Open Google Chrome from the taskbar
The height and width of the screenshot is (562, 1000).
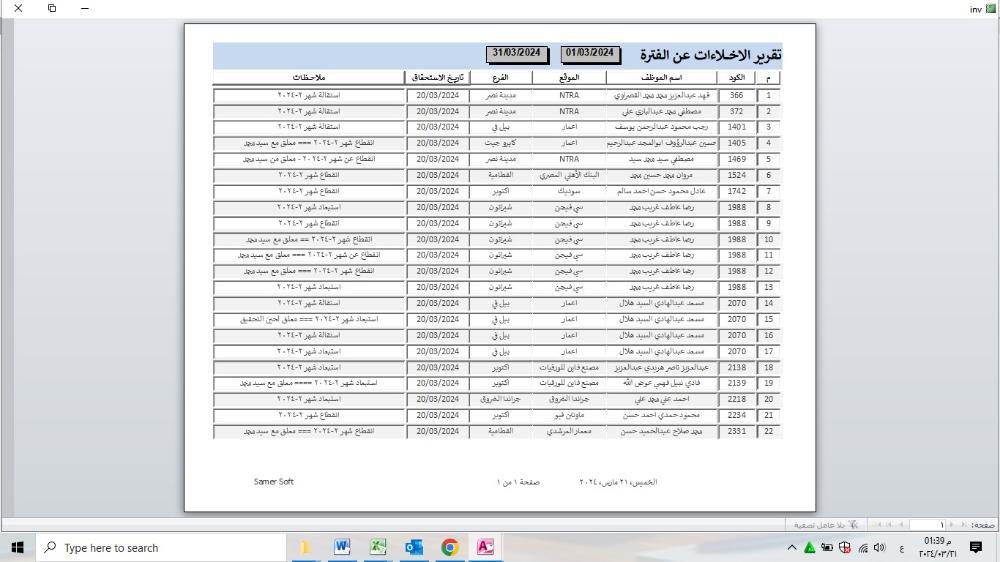coord(450,547)
